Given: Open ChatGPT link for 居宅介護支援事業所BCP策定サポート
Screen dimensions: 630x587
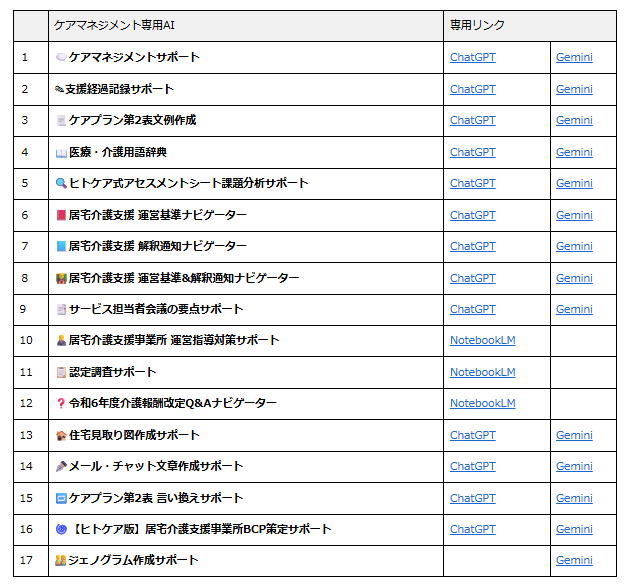Looking at the screenshot, I should point(472,530).
